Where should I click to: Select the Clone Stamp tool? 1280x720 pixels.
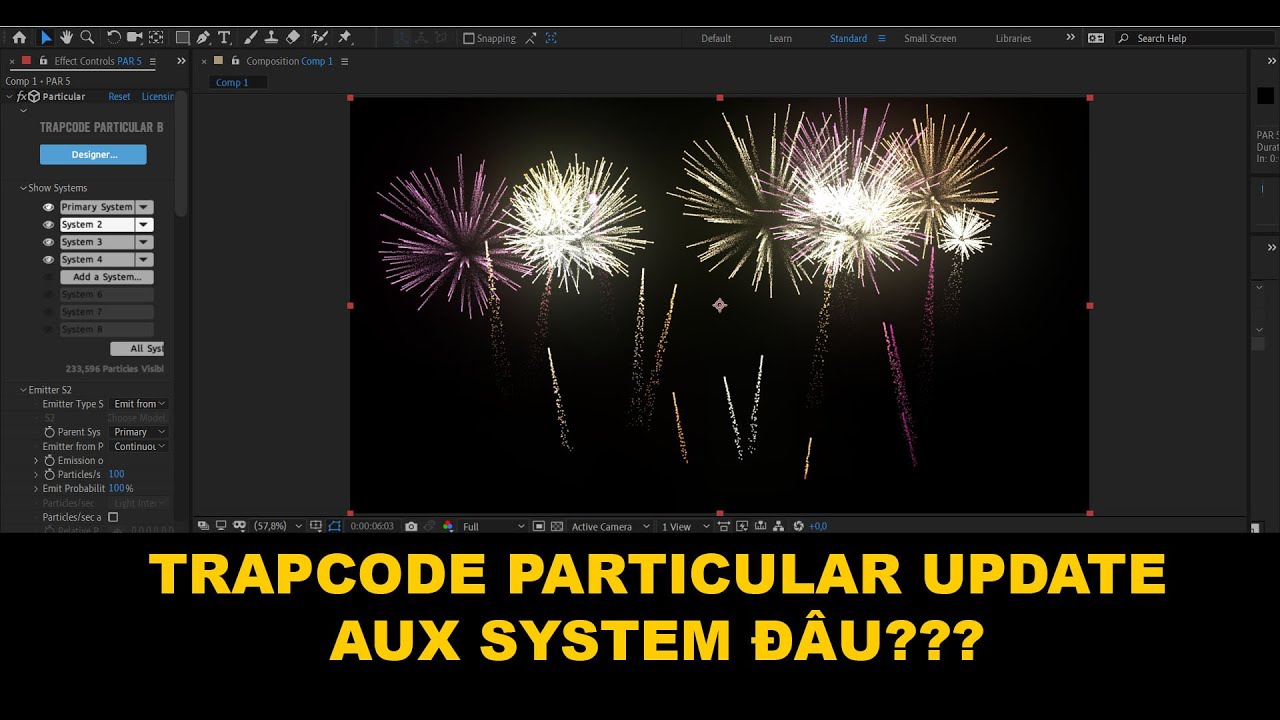pos(272,38)
